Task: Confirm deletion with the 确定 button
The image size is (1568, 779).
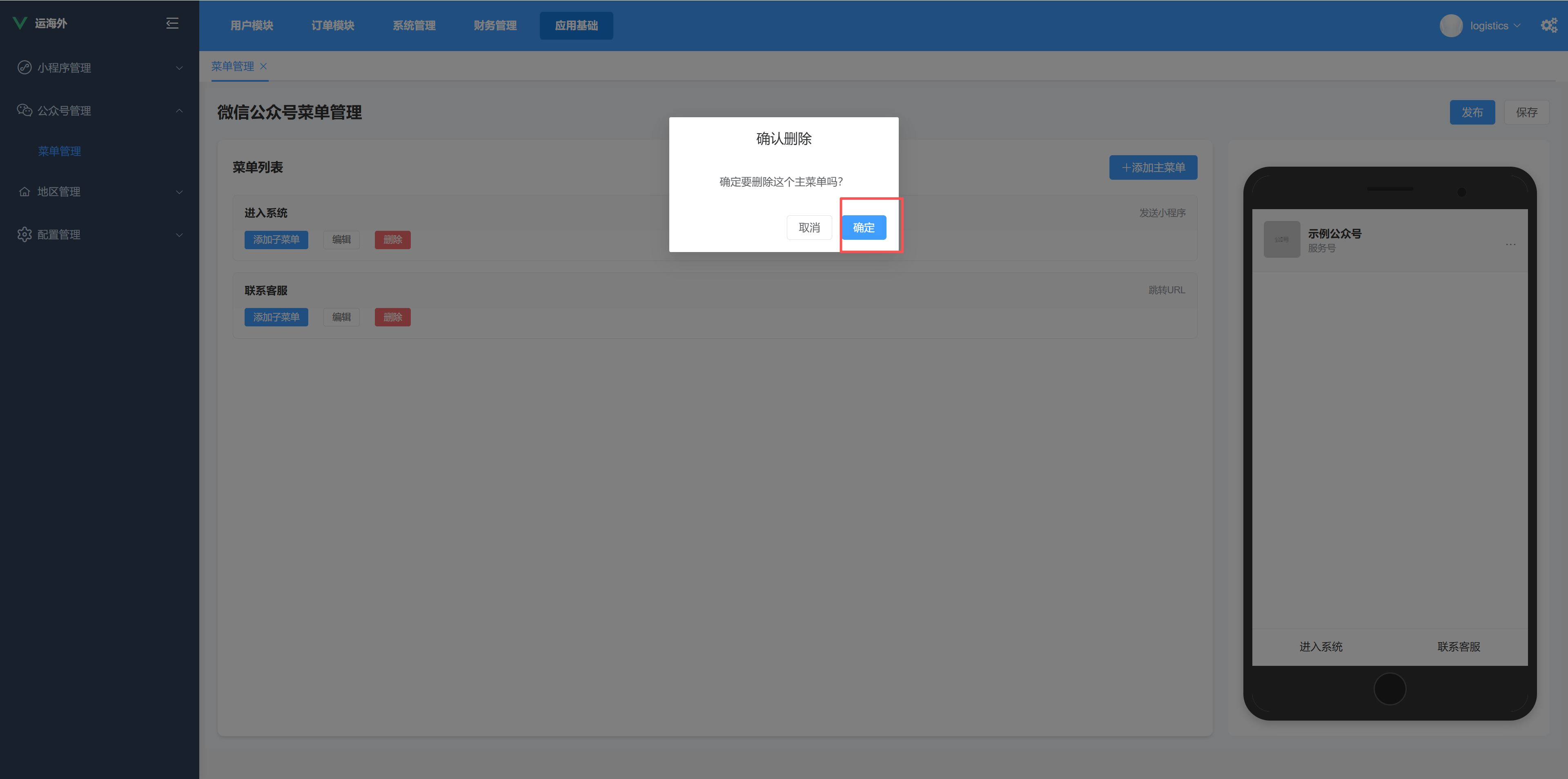Action: [x=864, y=227]
